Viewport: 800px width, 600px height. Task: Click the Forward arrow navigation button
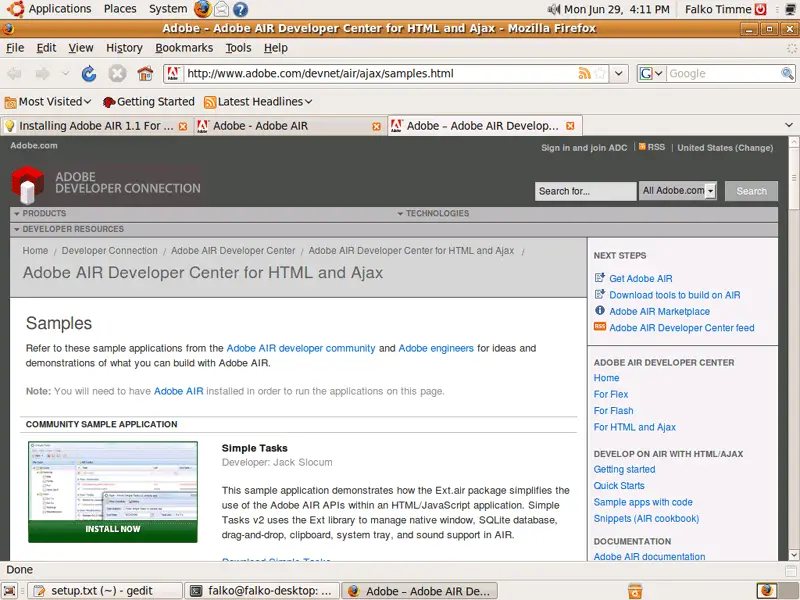point(43,74)
